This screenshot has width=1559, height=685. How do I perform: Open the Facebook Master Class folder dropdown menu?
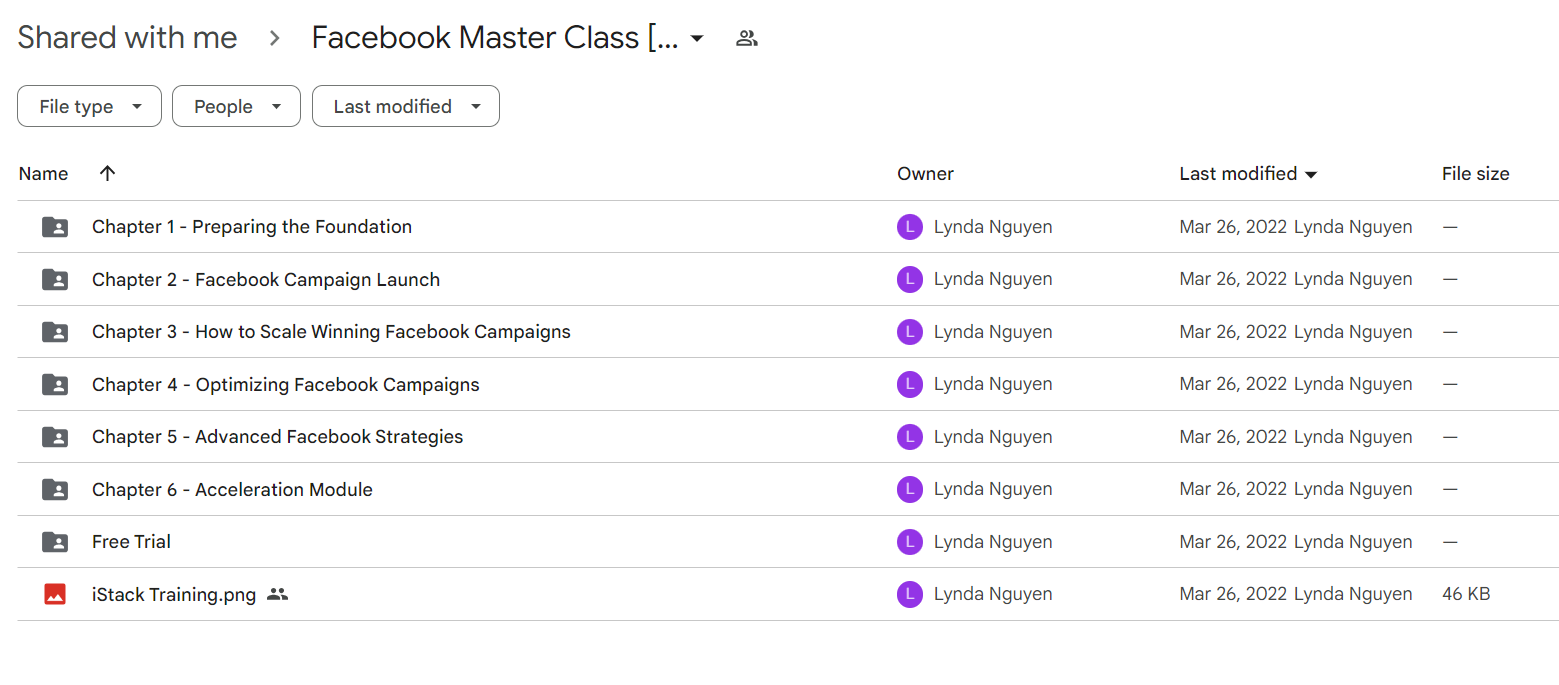(697, 39)
